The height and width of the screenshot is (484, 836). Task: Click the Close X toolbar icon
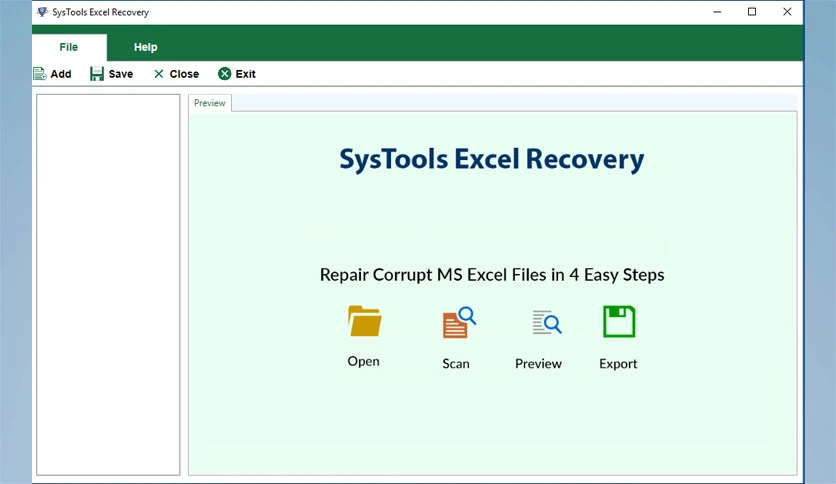pos(158,74)
